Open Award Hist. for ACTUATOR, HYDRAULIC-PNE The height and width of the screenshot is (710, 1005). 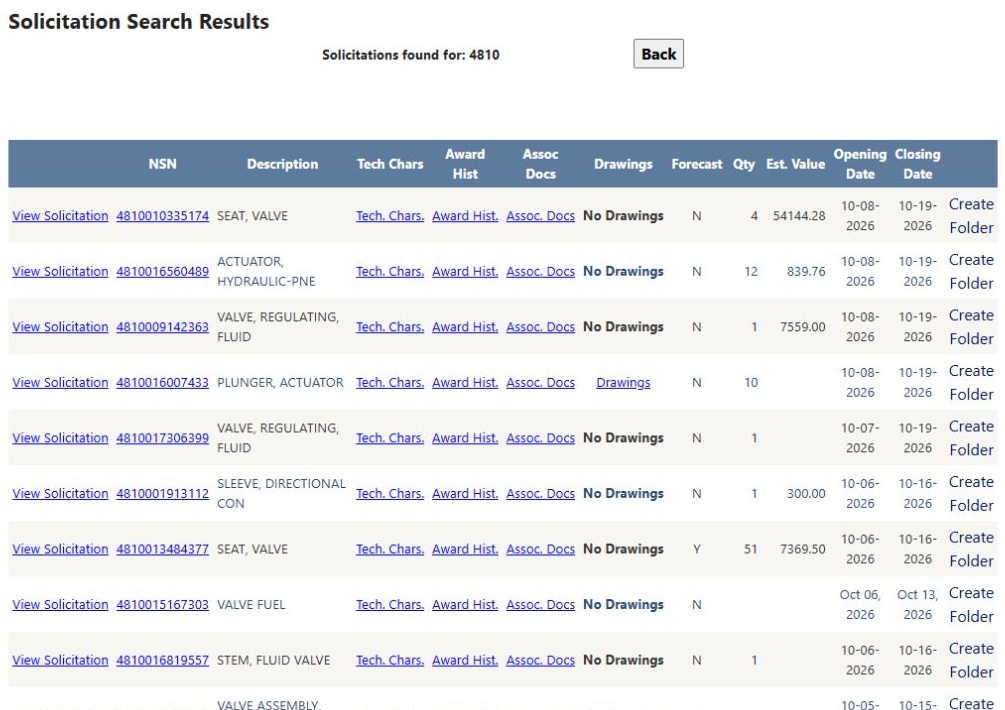click(x=465, y=272)
